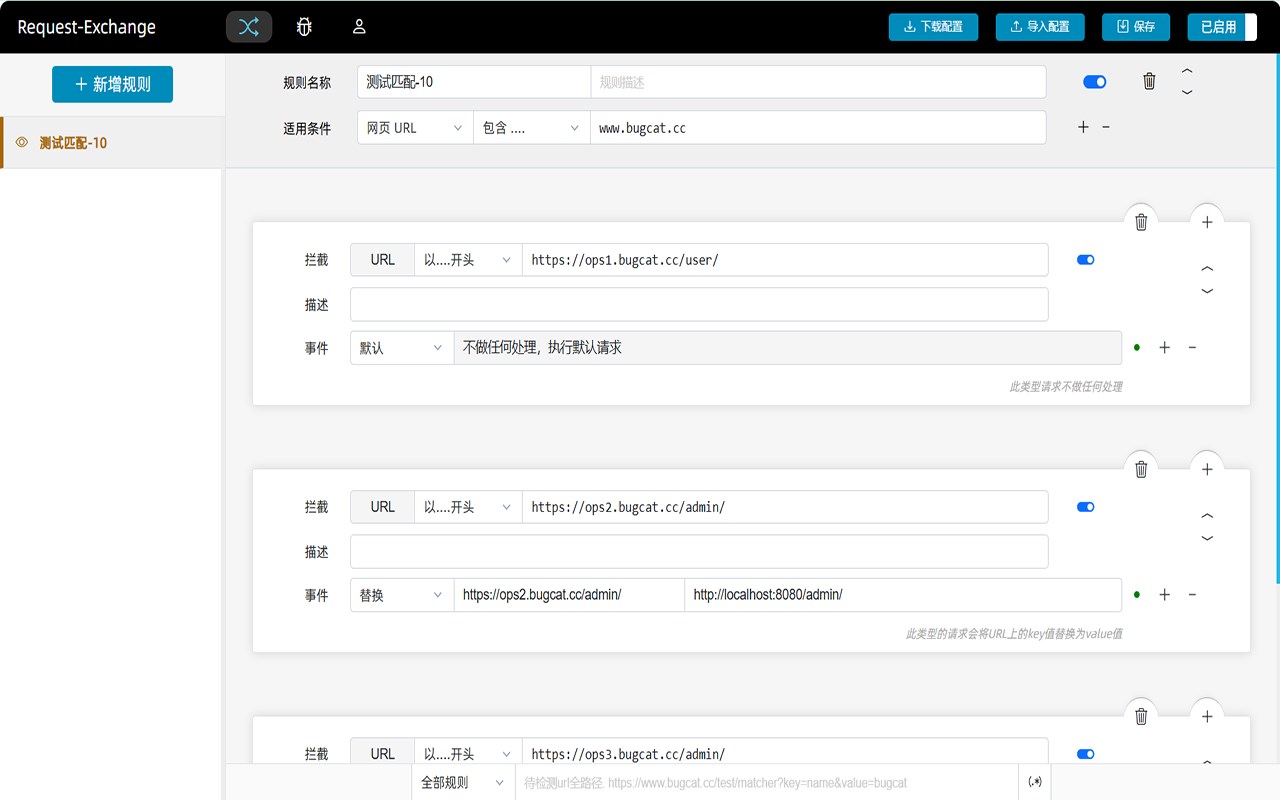The image size is (1280, 800).
Task: Delete the ops2 interception card
Action: 1141,469
